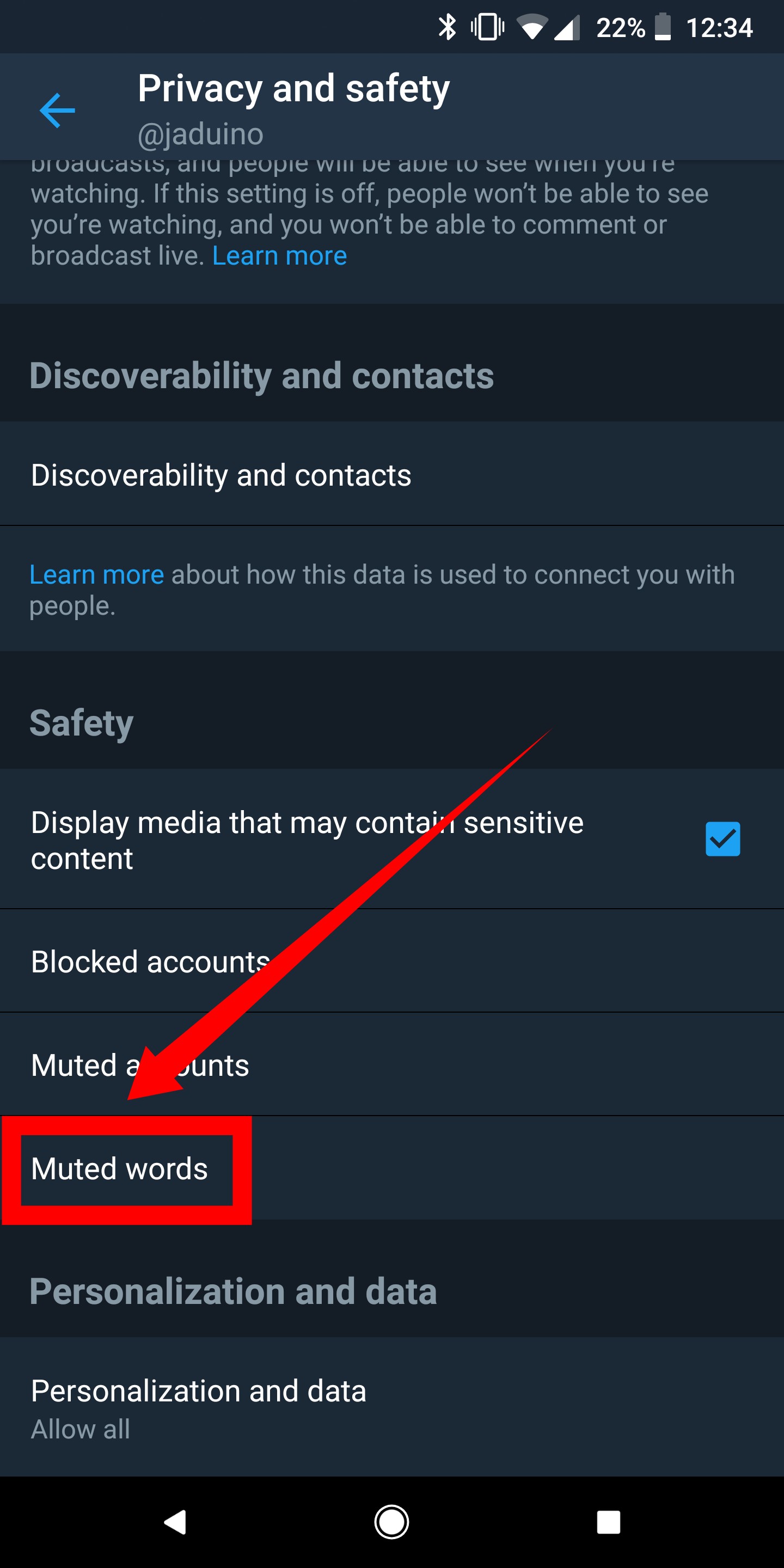Open Blocked accounts list
784x1568 pixels.
point(148,961)
